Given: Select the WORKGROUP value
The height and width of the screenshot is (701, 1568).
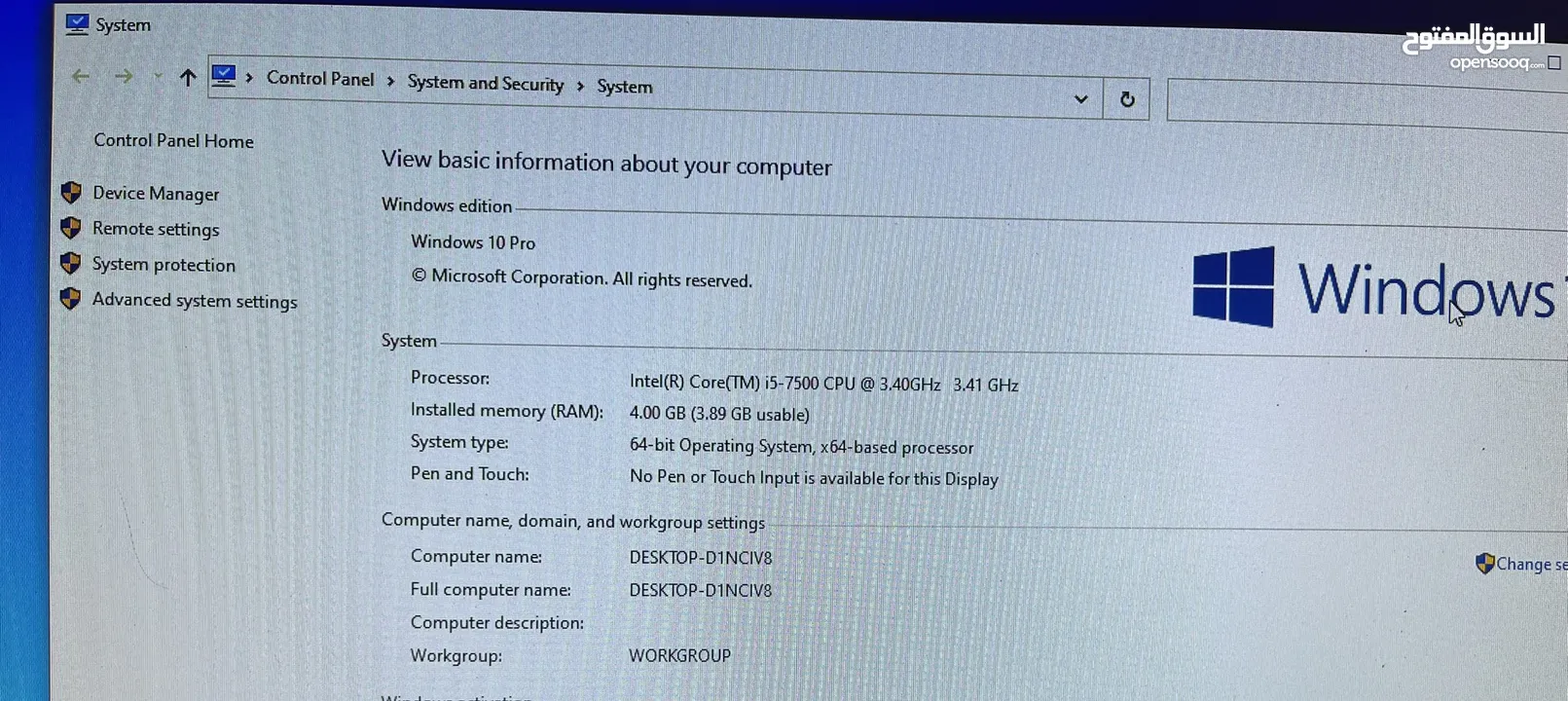Looking at the screenshot, I should pyautogui.click(x=679, y=655).
